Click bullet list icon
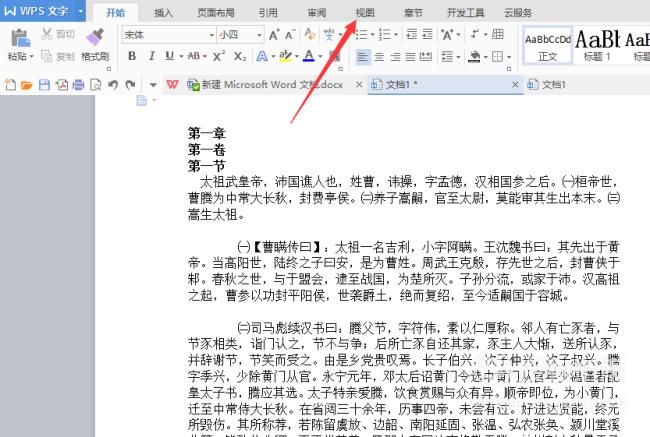The width and height of the screenshot is (650, 437). [361, 34]
